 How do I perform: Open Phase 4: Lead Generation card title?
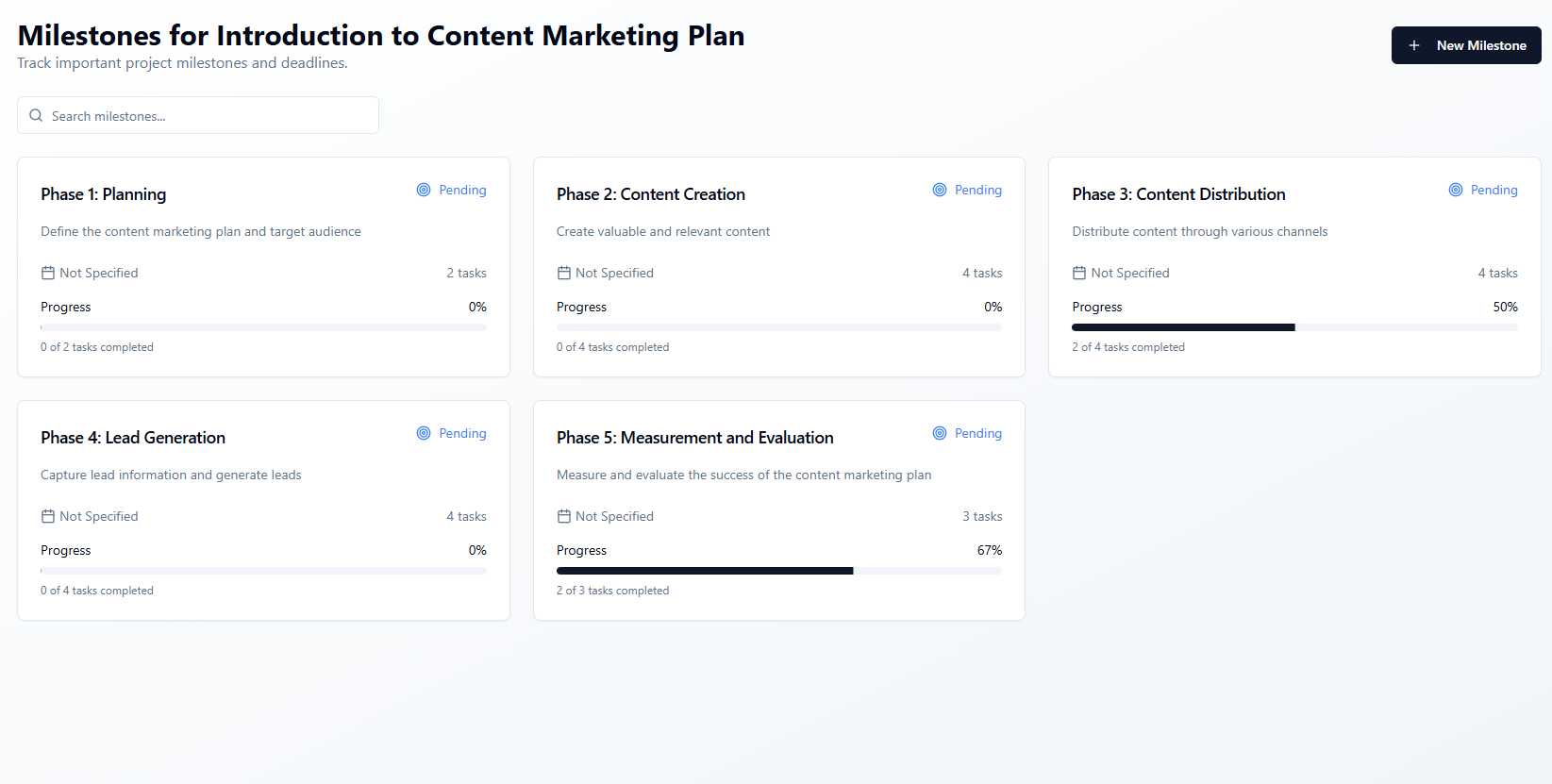click(133, 438)
